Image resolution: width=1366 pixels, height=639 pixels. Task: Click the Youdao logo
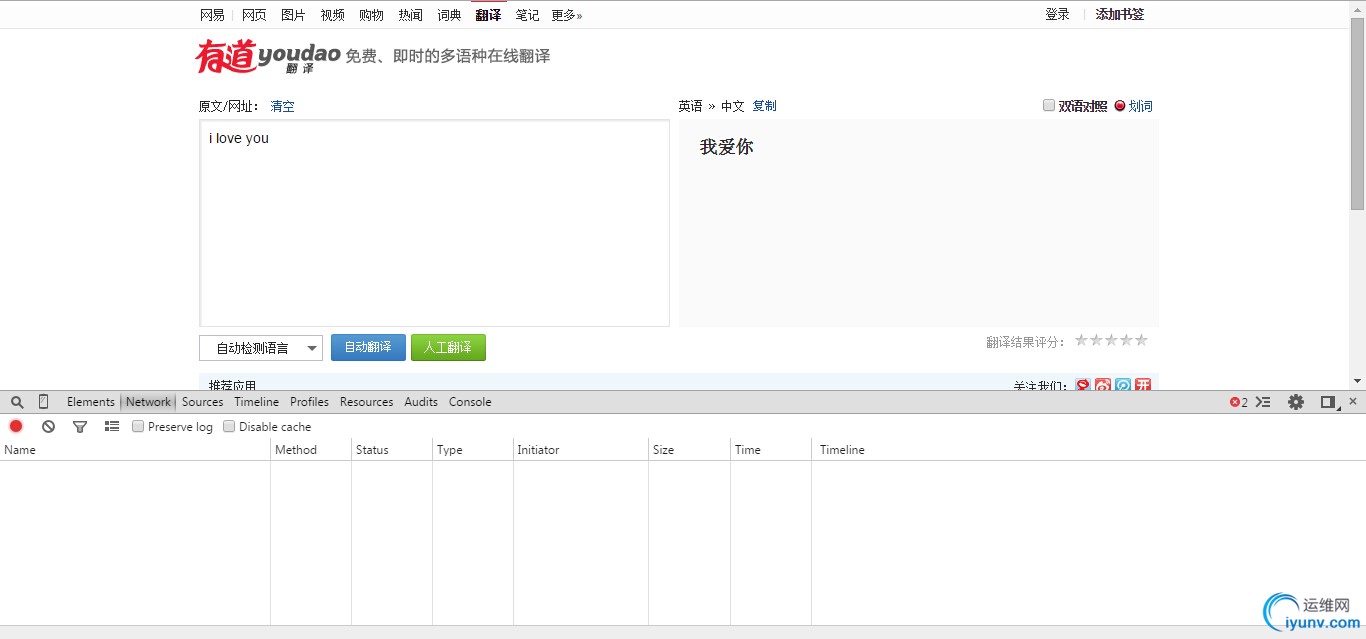tap(268, 56)
